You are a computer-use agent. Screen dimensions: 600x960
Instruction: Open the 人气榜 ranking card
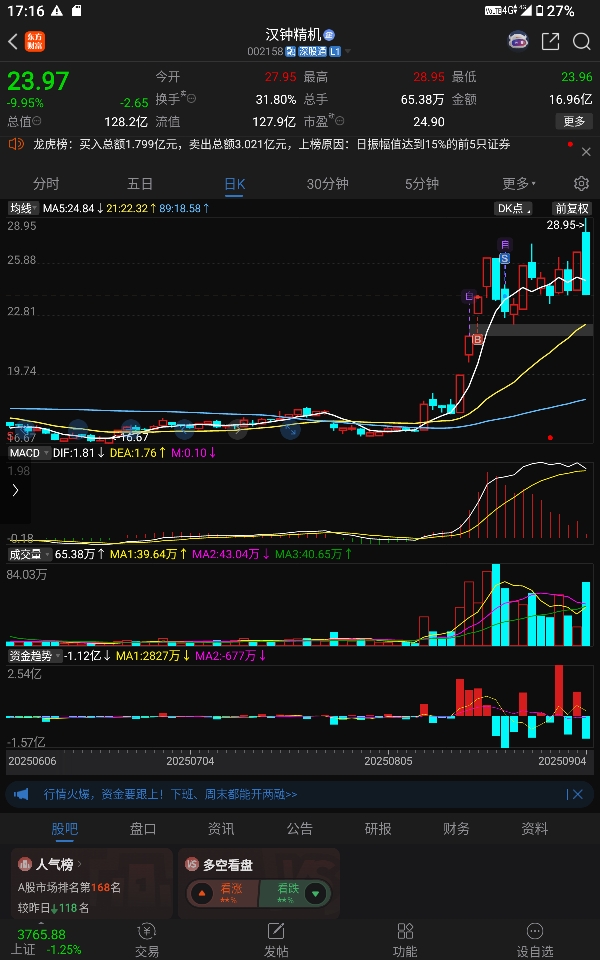[x=92, y=883]
